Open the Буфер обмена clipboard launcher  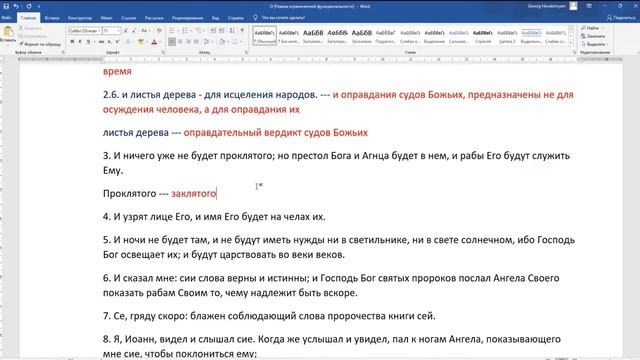[x=63, y=53]
